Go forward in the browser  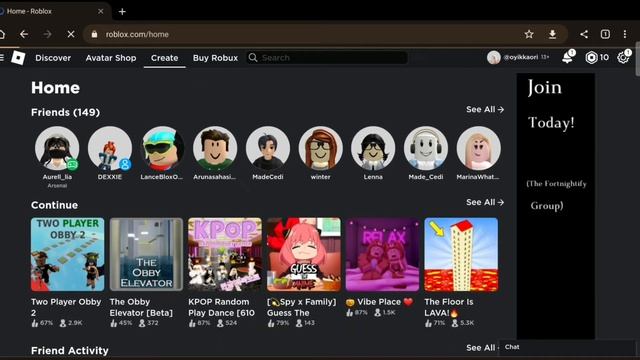[x=47, y=34]
